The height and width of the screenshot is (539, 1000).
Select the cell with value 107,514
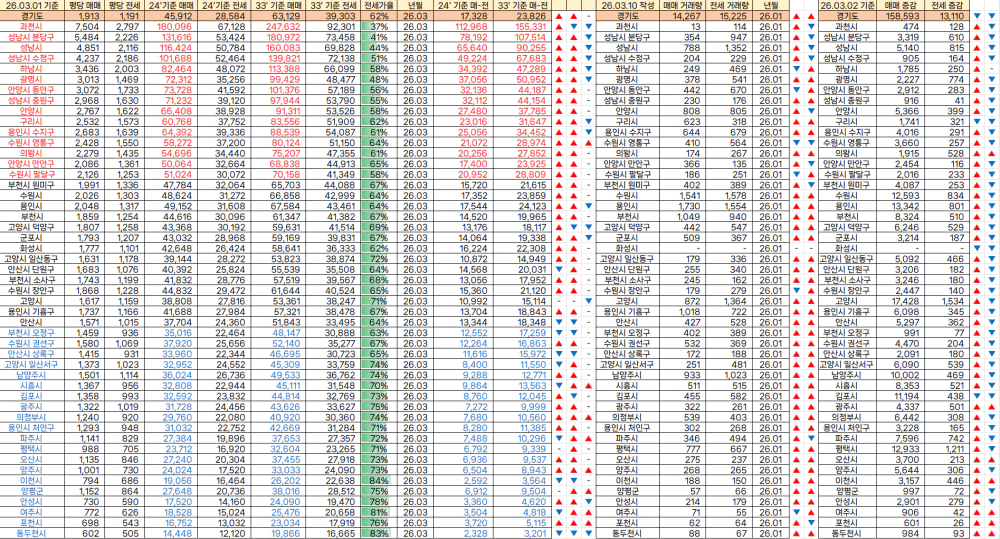[521, 37]
